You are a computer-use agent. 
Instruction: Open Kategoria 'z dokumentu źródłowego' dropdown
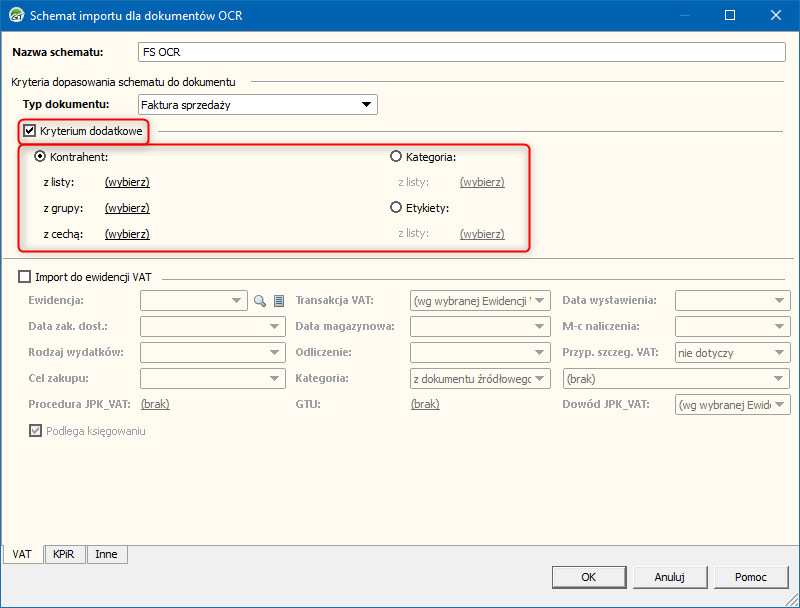tap(480, 378)
